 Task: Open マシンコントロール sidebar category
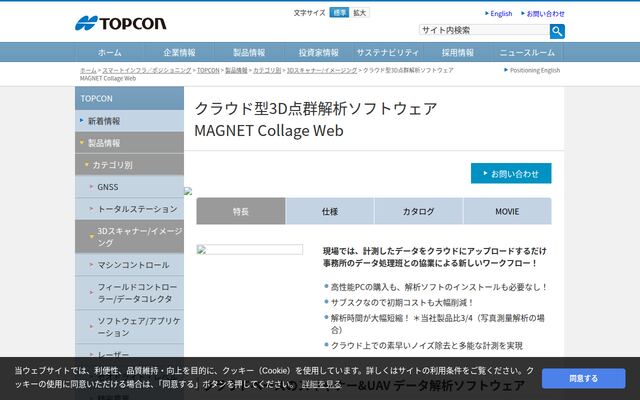(129, 265)
